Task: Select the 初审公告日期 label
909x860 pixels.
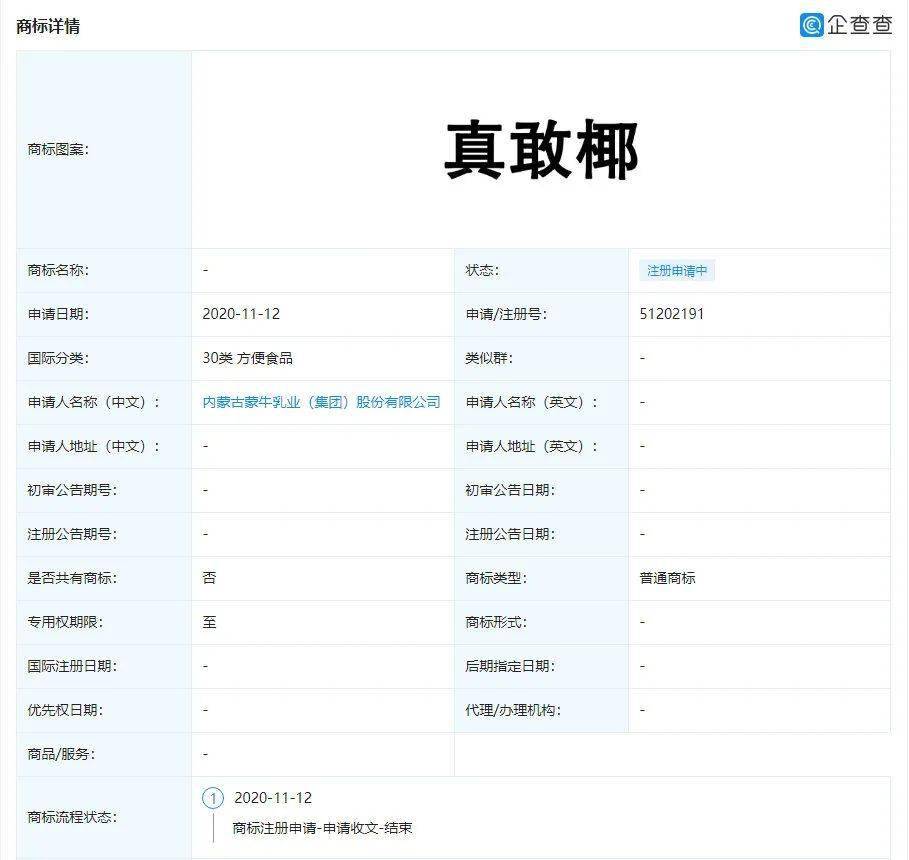Action: click(510, 490)
